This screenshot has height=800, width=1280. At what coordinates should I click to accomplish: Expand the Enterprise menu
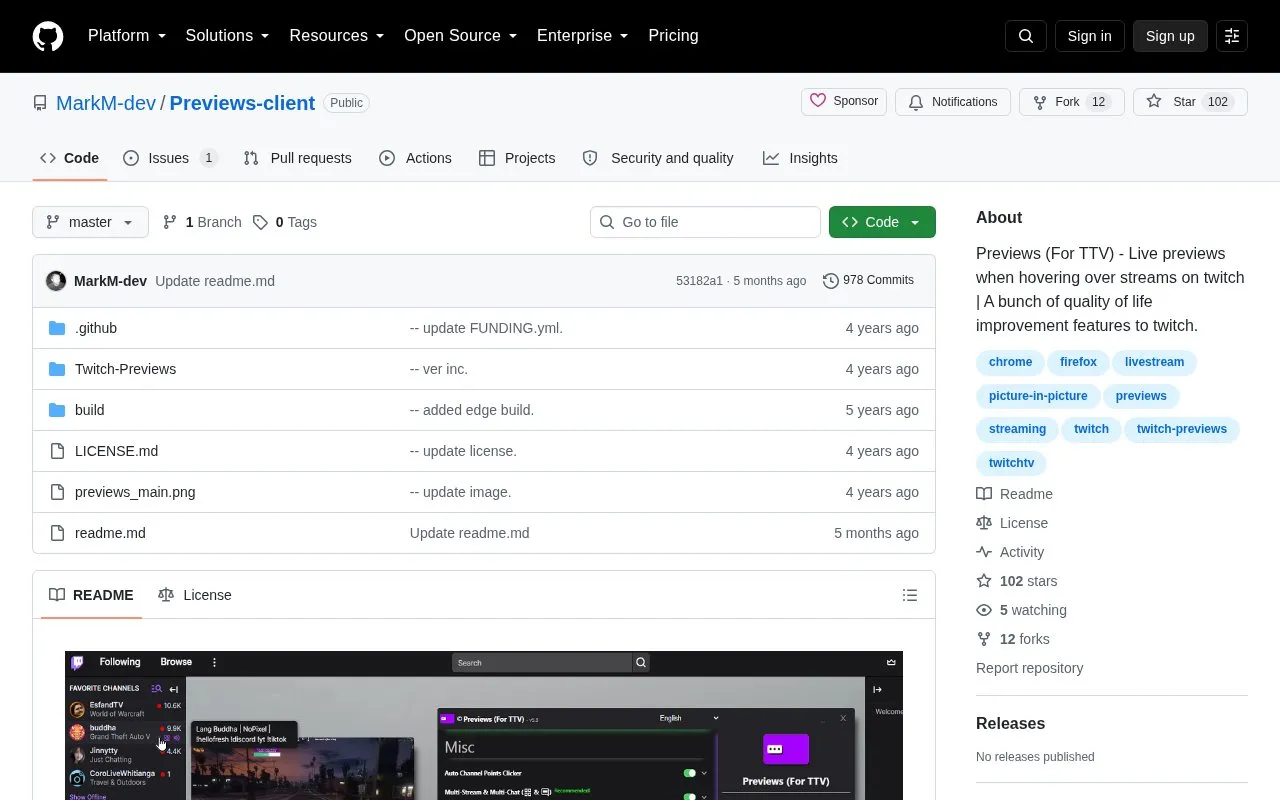pos(582,36)
